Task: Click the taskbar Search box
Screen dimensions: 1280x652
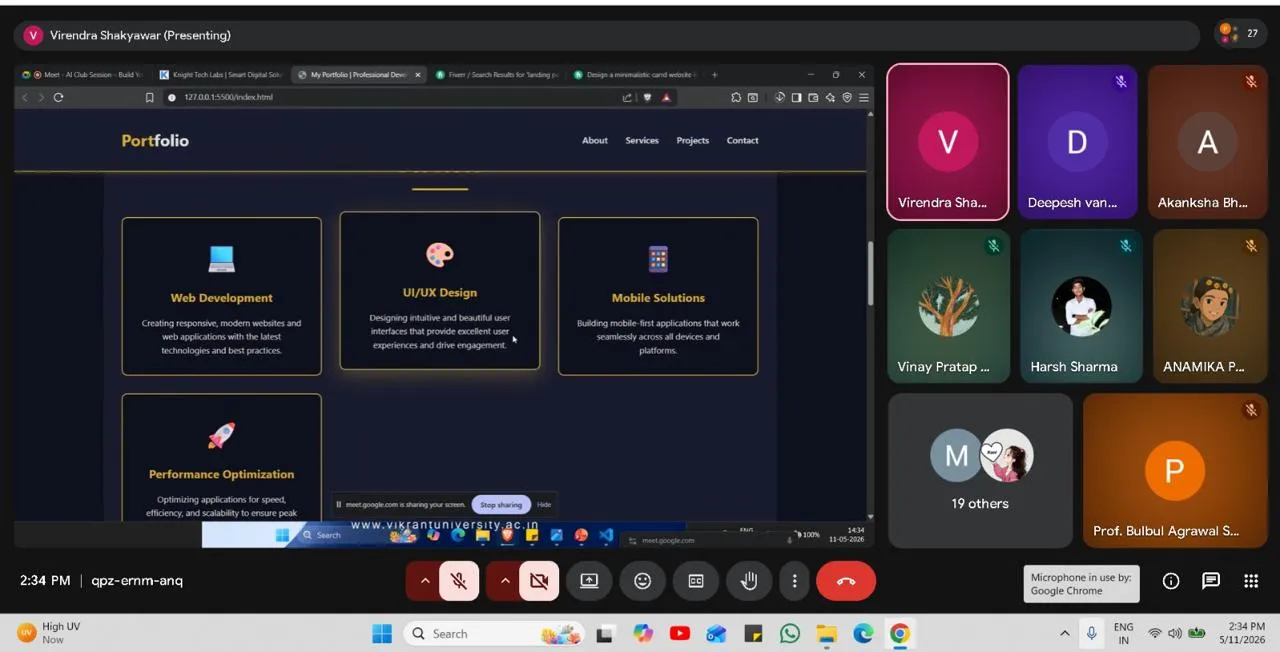Action: pyautogui.click(x=492, y=633)
